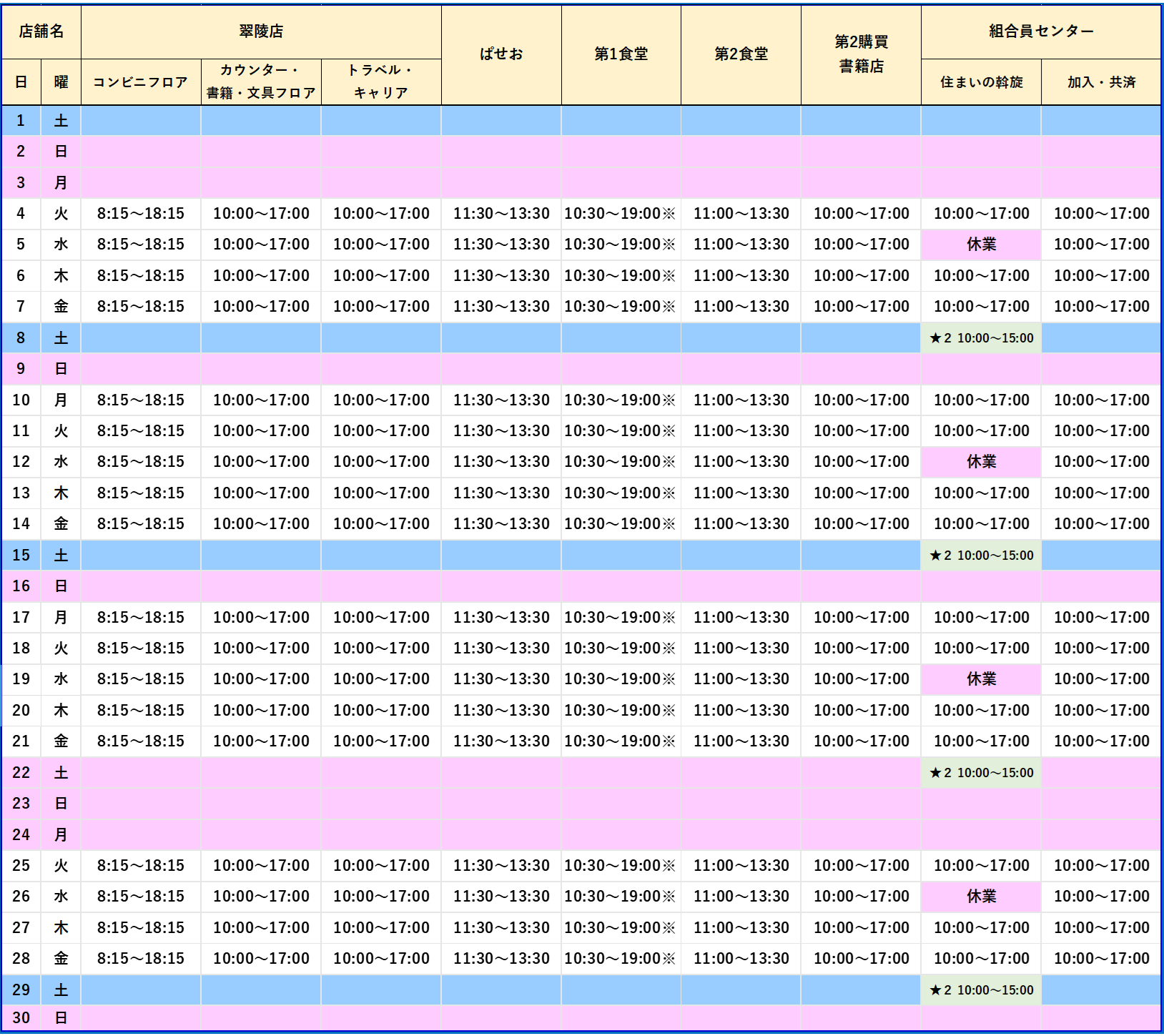1164x1036 pixels.
Task: Select the 第2食堂 column header
Action: tap(741, 54)
